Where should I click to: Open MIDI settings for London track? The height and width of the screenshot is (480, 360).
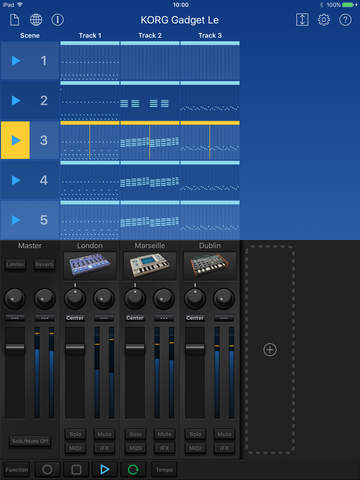coord(75,448)
